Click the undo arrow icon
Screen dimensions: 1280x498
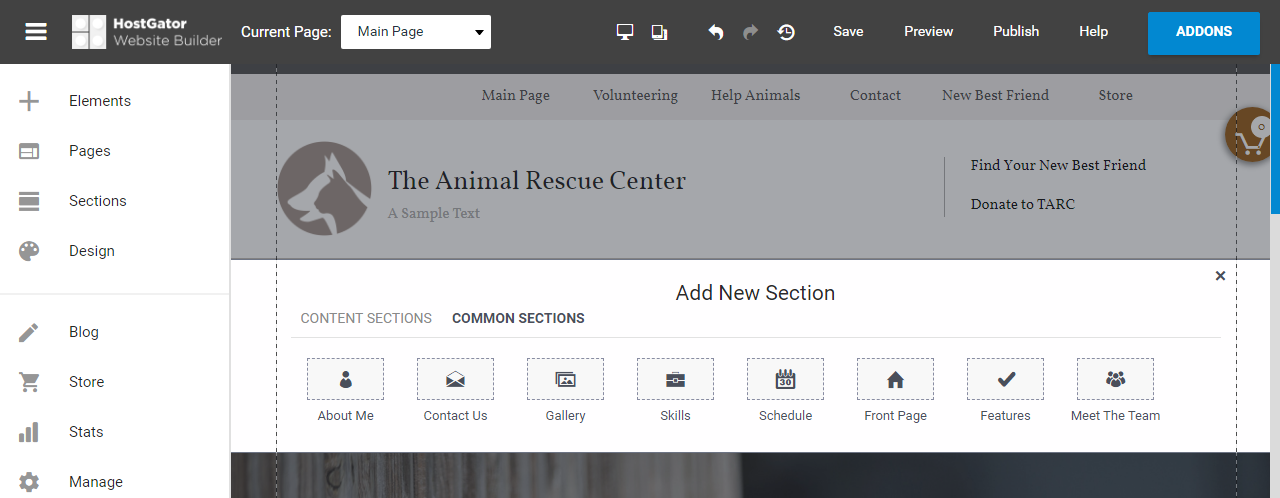(715, 32)
